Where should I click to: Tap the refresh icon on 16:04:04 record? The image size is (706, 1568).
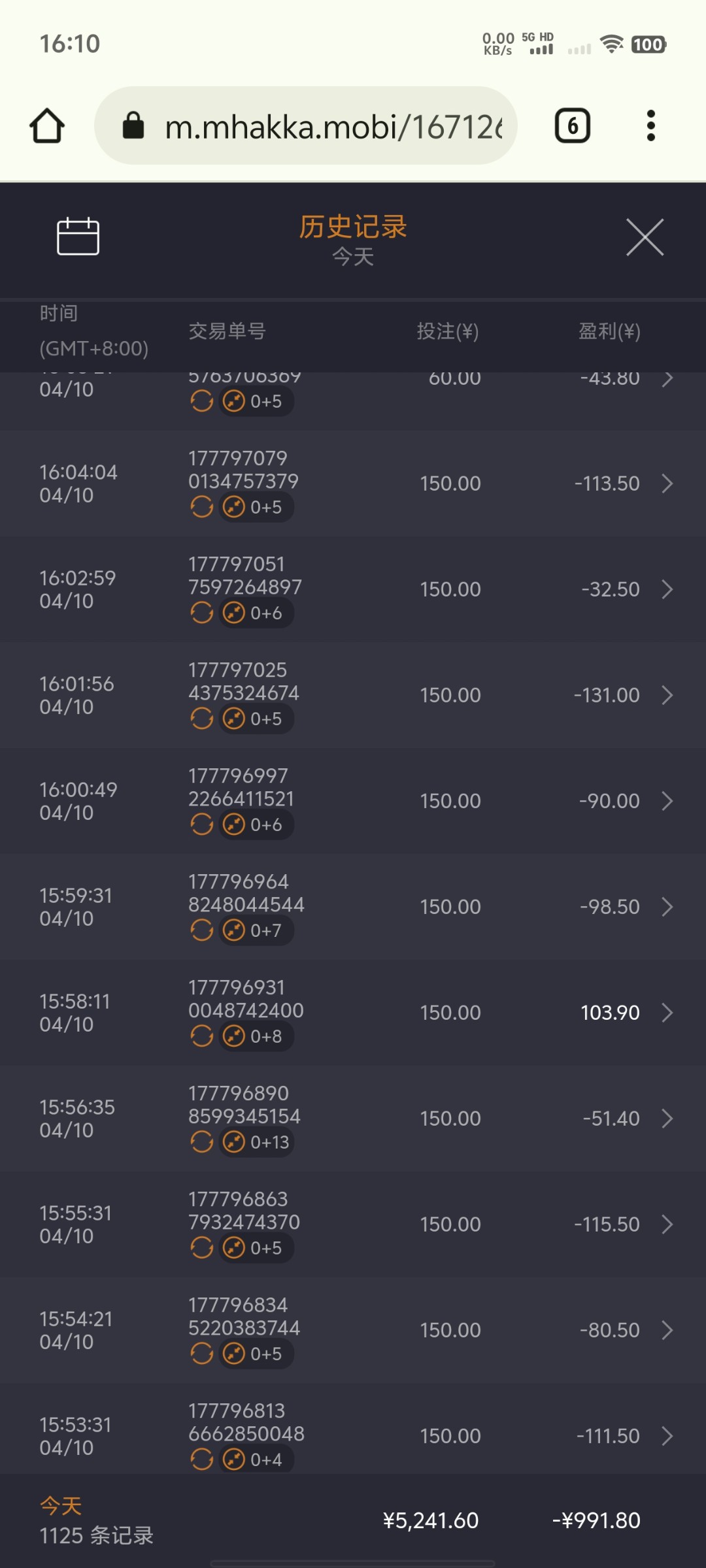202,507
